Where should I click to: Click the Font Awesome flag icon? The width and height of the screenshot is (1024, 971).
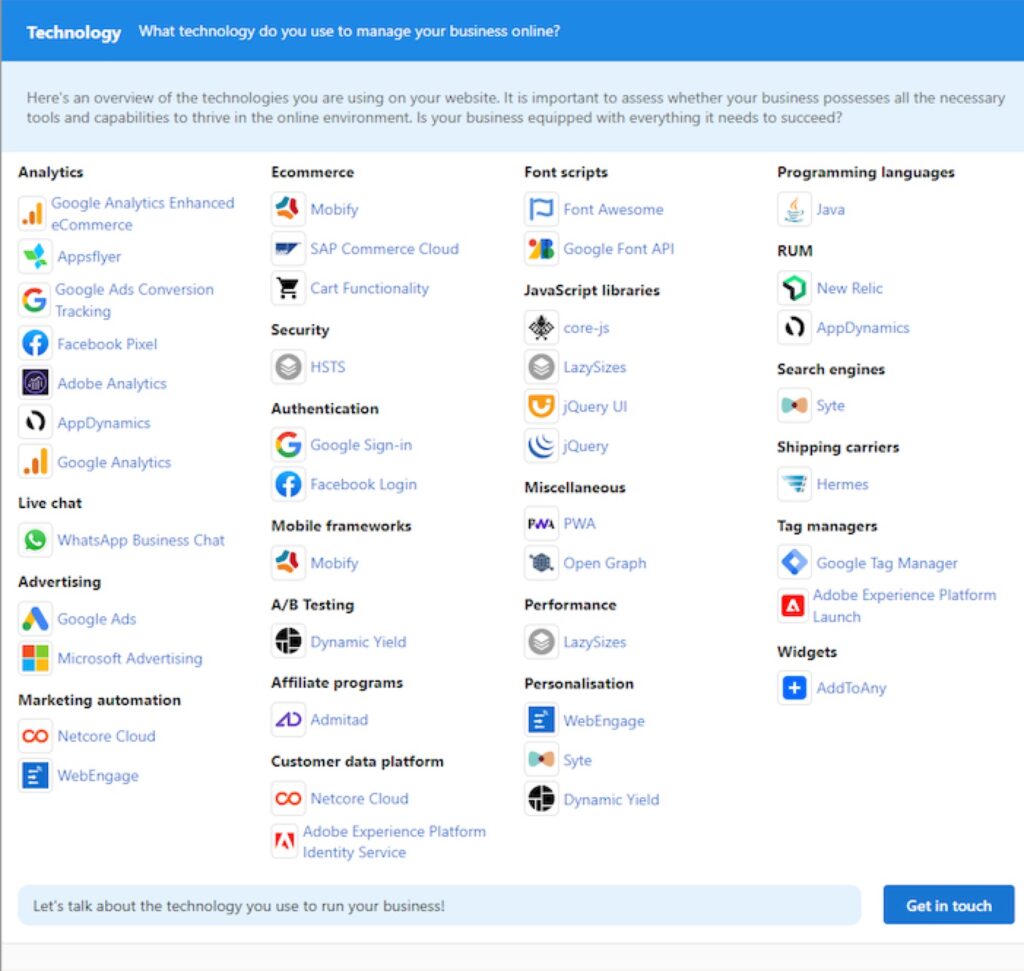click(541, 209)
